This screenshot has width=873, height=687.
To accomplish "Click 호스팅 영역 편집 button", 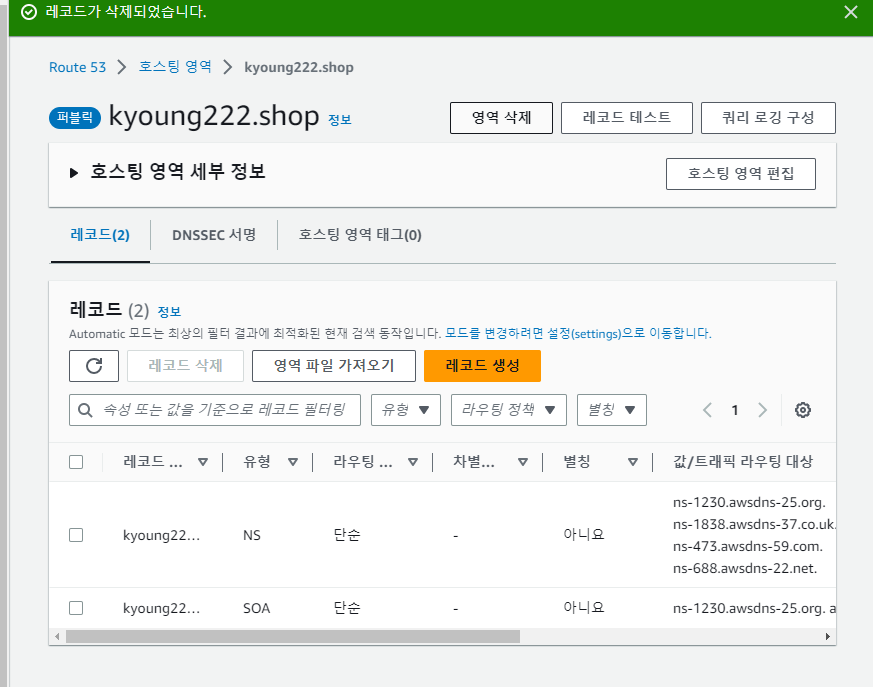I will point(741,174).
